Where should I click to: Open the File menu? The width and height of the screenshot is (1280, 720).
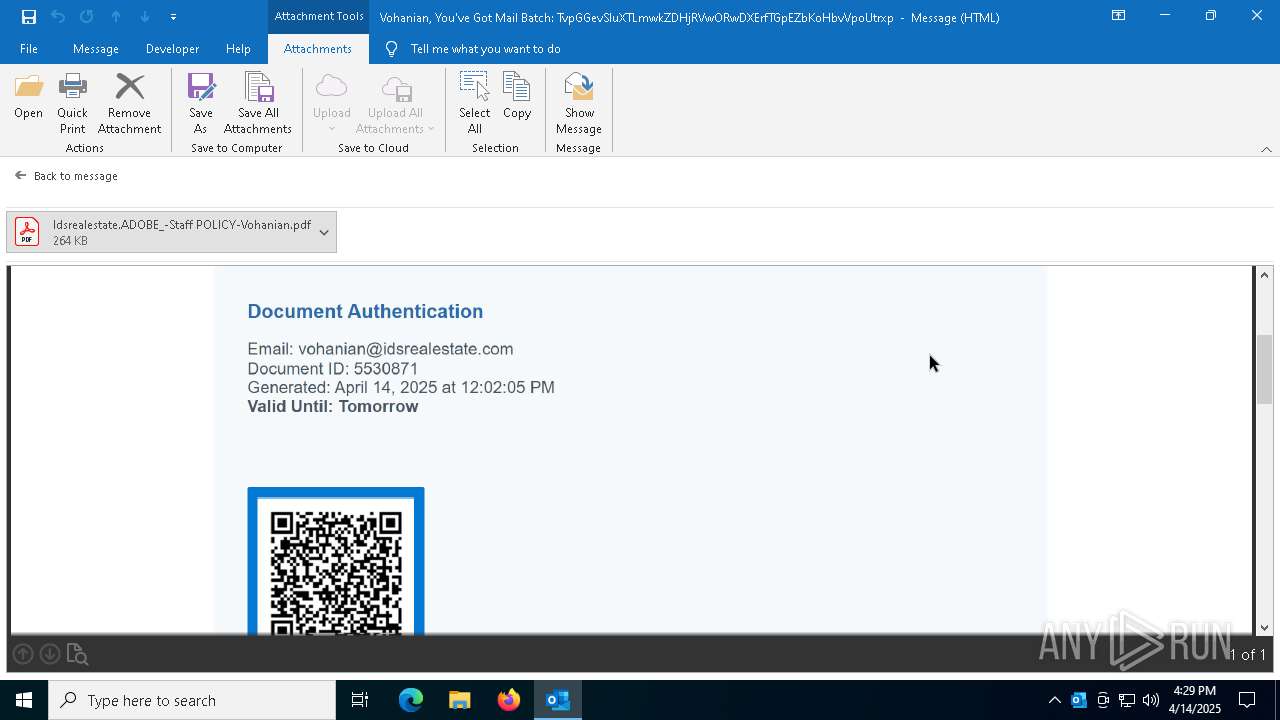pyautogui.click(x=29, y=48)
